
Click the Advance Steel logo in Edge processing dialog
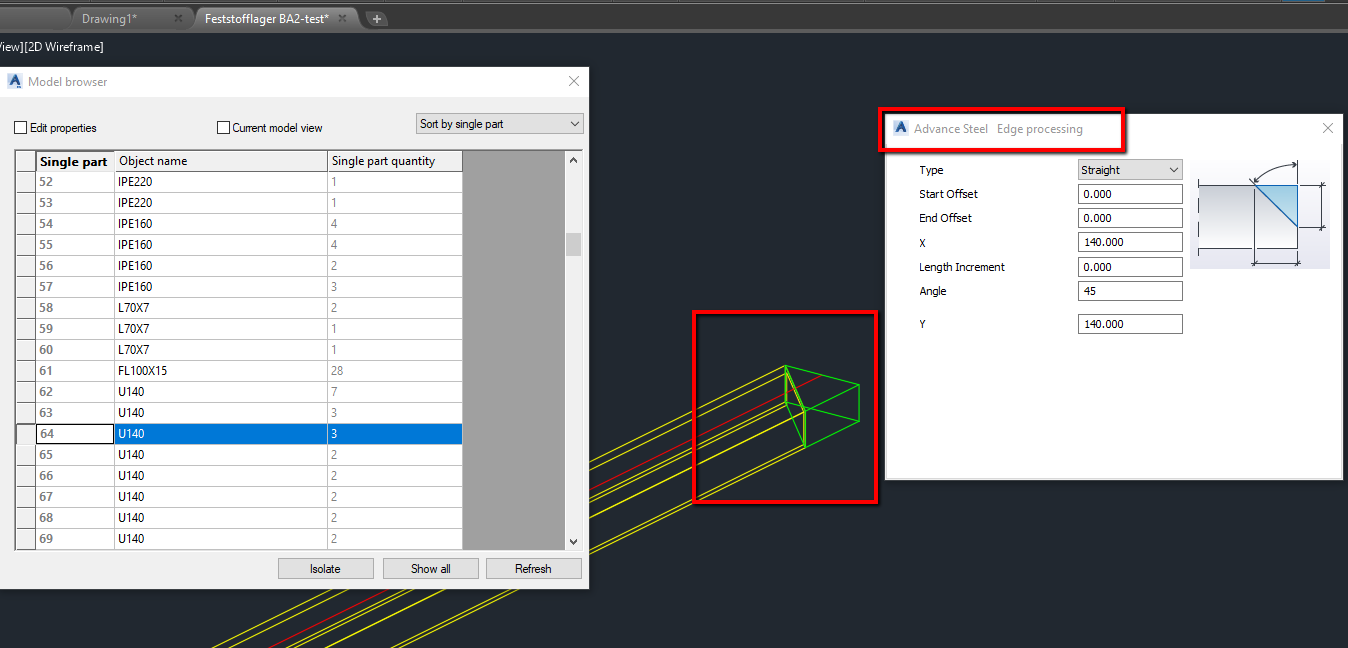click(901, 127)
